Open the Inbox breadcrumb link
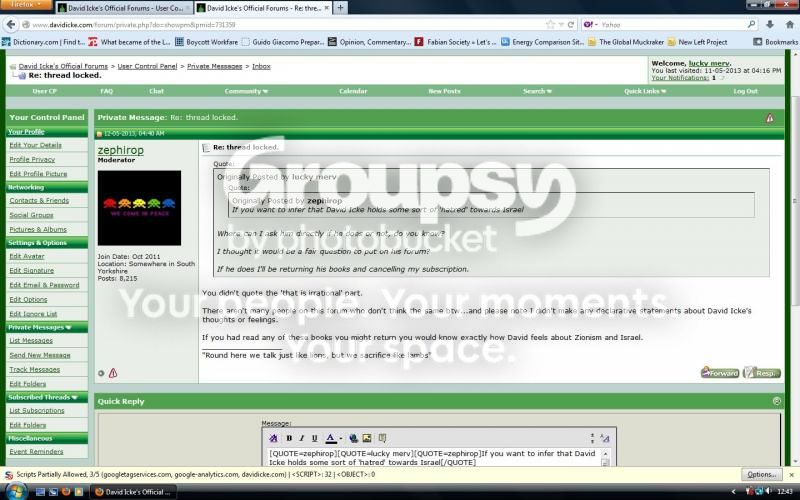 pyautogui.click(x=261, y=66)
